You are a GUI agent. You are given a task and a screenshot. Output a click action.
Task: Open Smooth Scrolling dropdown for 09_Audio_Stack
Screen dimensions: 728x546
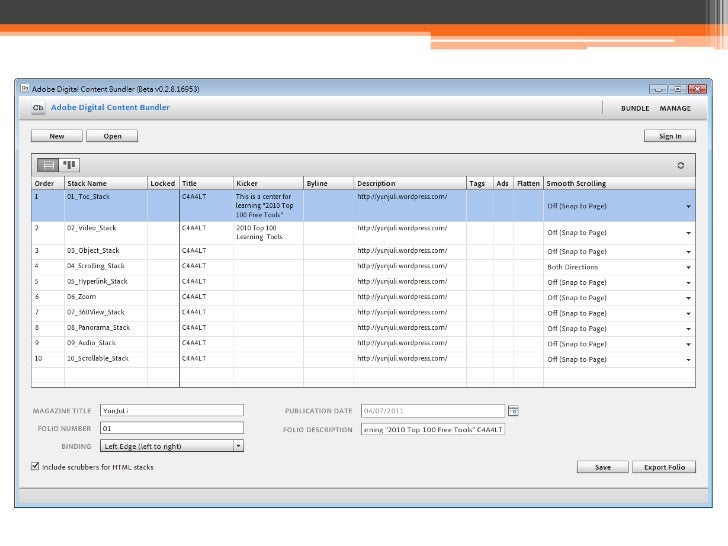coord(689,344)
